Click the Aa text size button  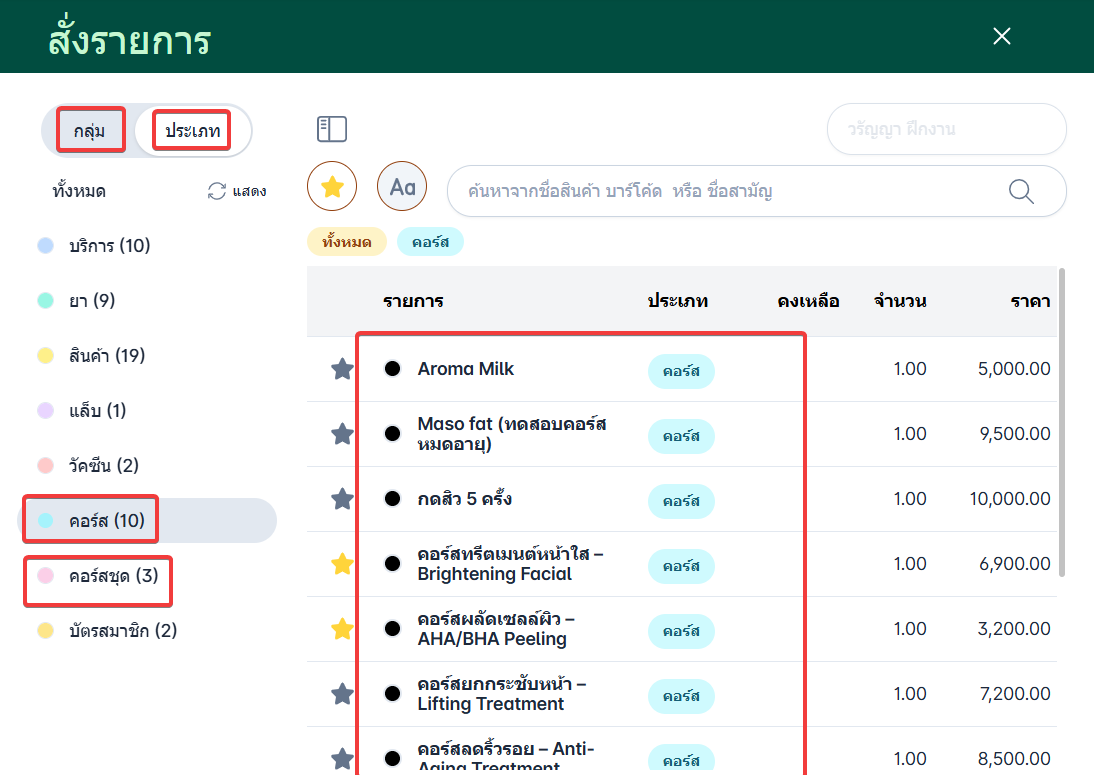(402, 186)
